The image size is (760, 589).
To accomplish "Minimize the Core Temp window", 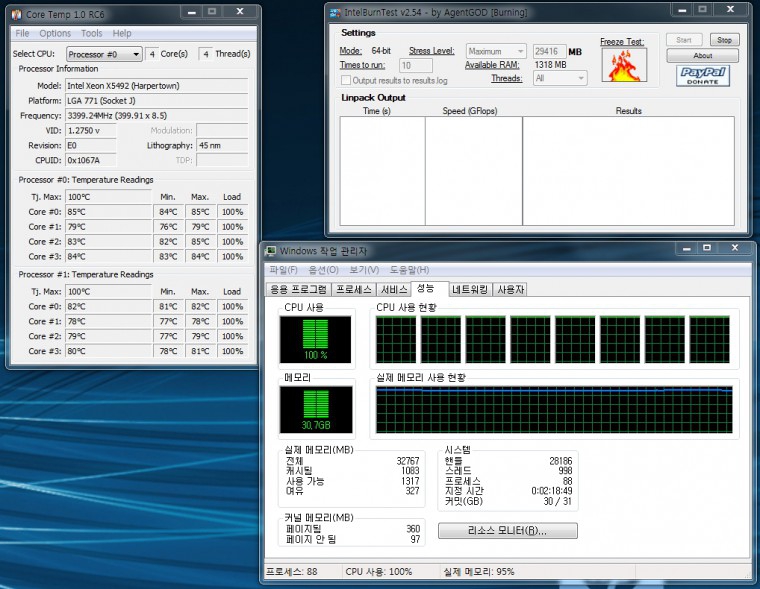I will click(x=192, y=12).
